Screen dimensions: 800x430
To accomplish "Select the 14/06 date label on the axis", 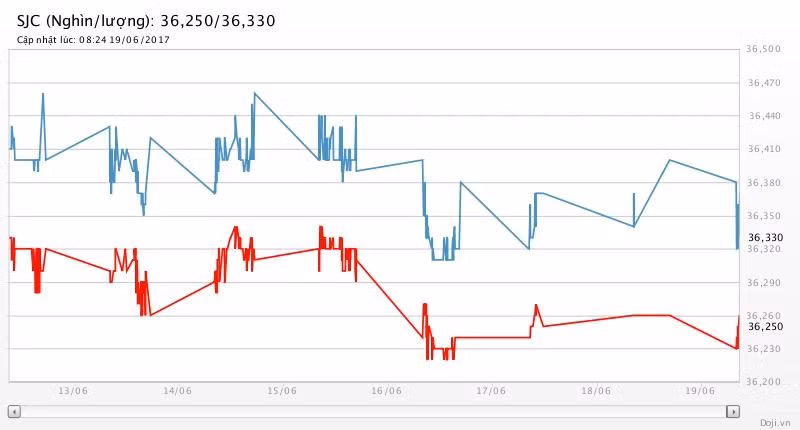I will tap(177, 391).
